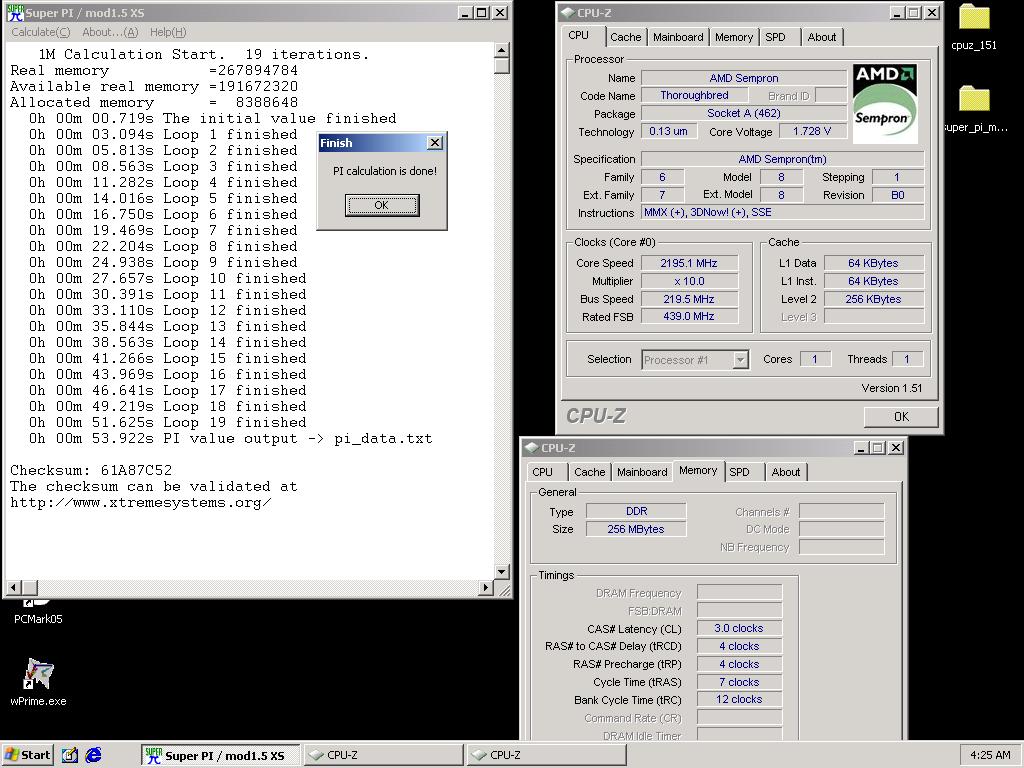Click OK in the Finish dialog
1024x768 pixels.
coord(381,205)
